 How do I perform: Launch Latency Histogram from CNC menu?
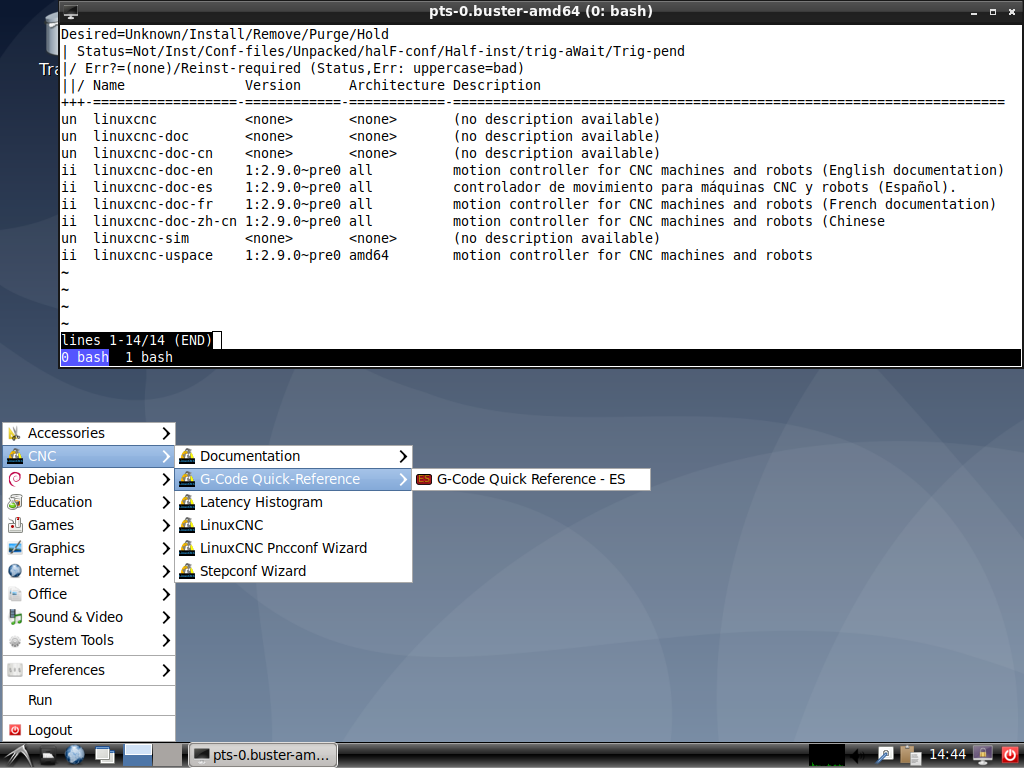pyautogui.click(x=294, y=502)
